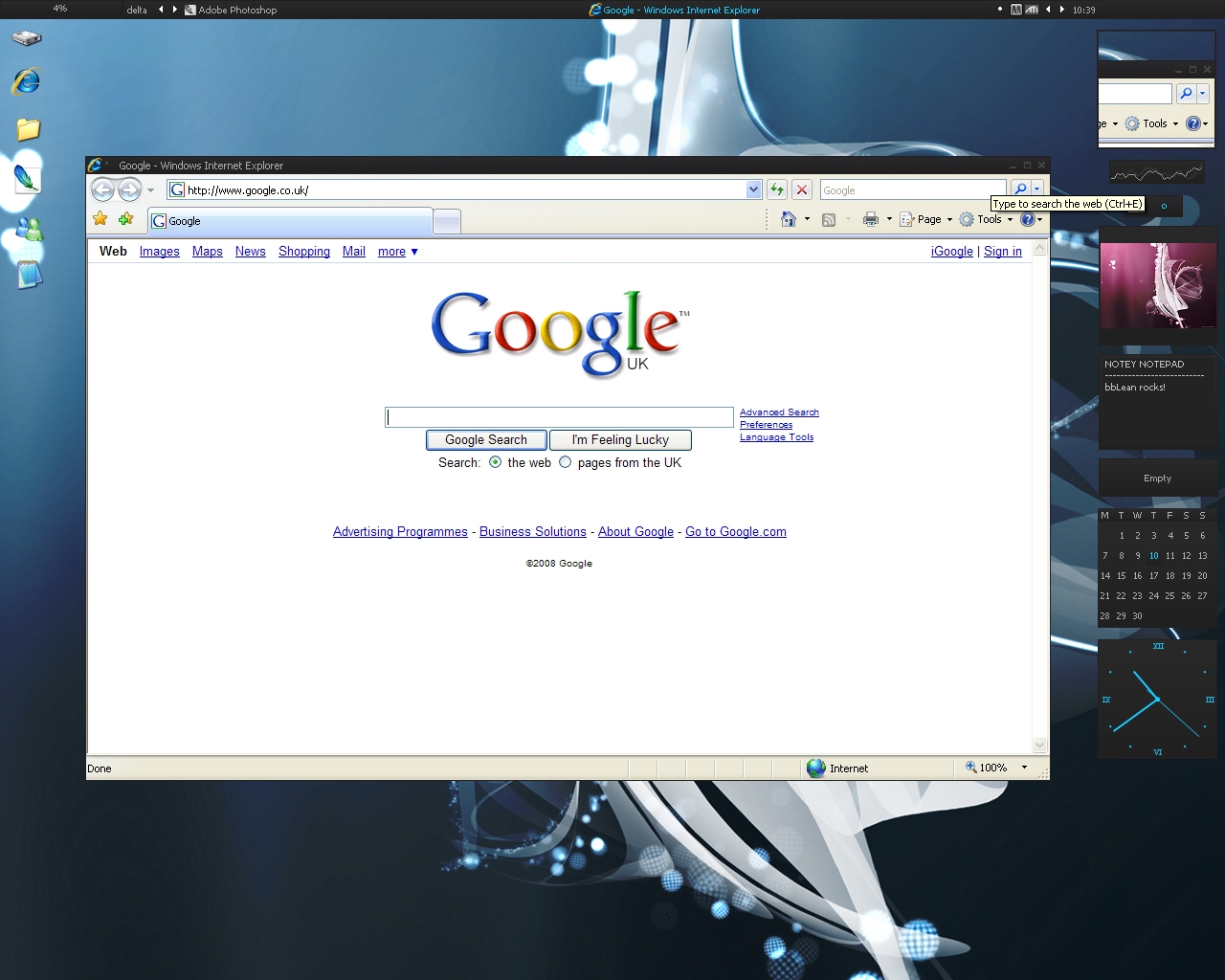
Task: Open the Preferences link
Action: (766, 425)
